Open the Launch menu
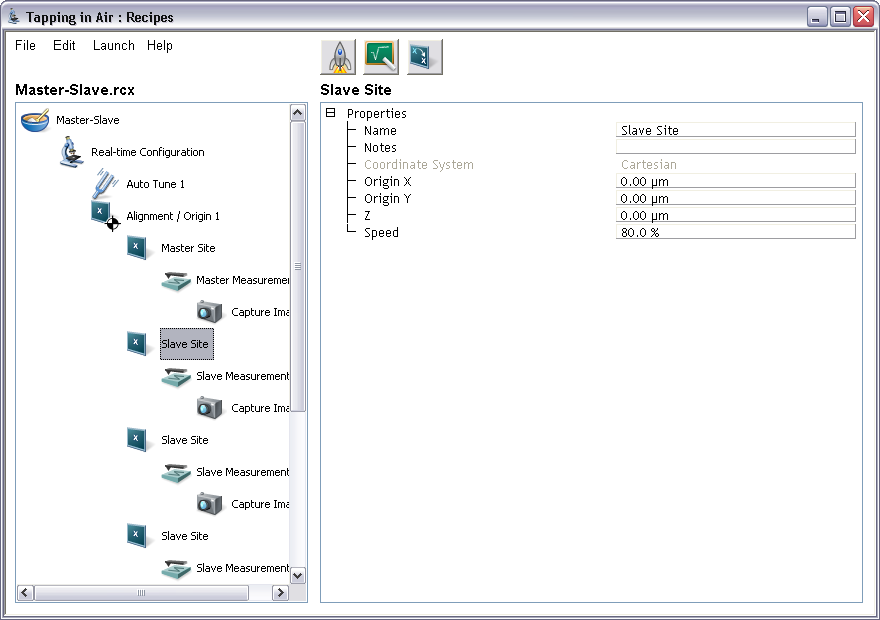The width and height of the screenshot is (880, 620). point(113,46)
